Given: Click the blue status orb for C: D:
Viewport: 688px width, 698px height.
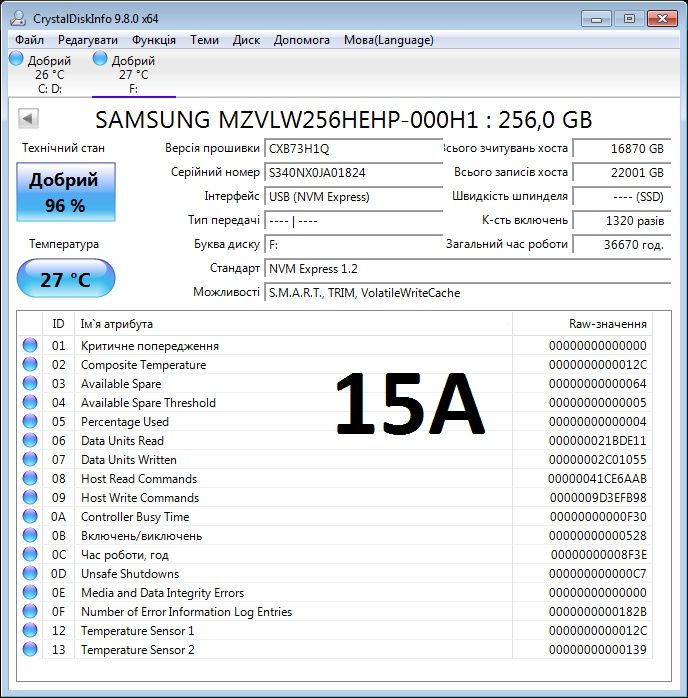Looking at the screenshot, I should click(x=16, y=58).
